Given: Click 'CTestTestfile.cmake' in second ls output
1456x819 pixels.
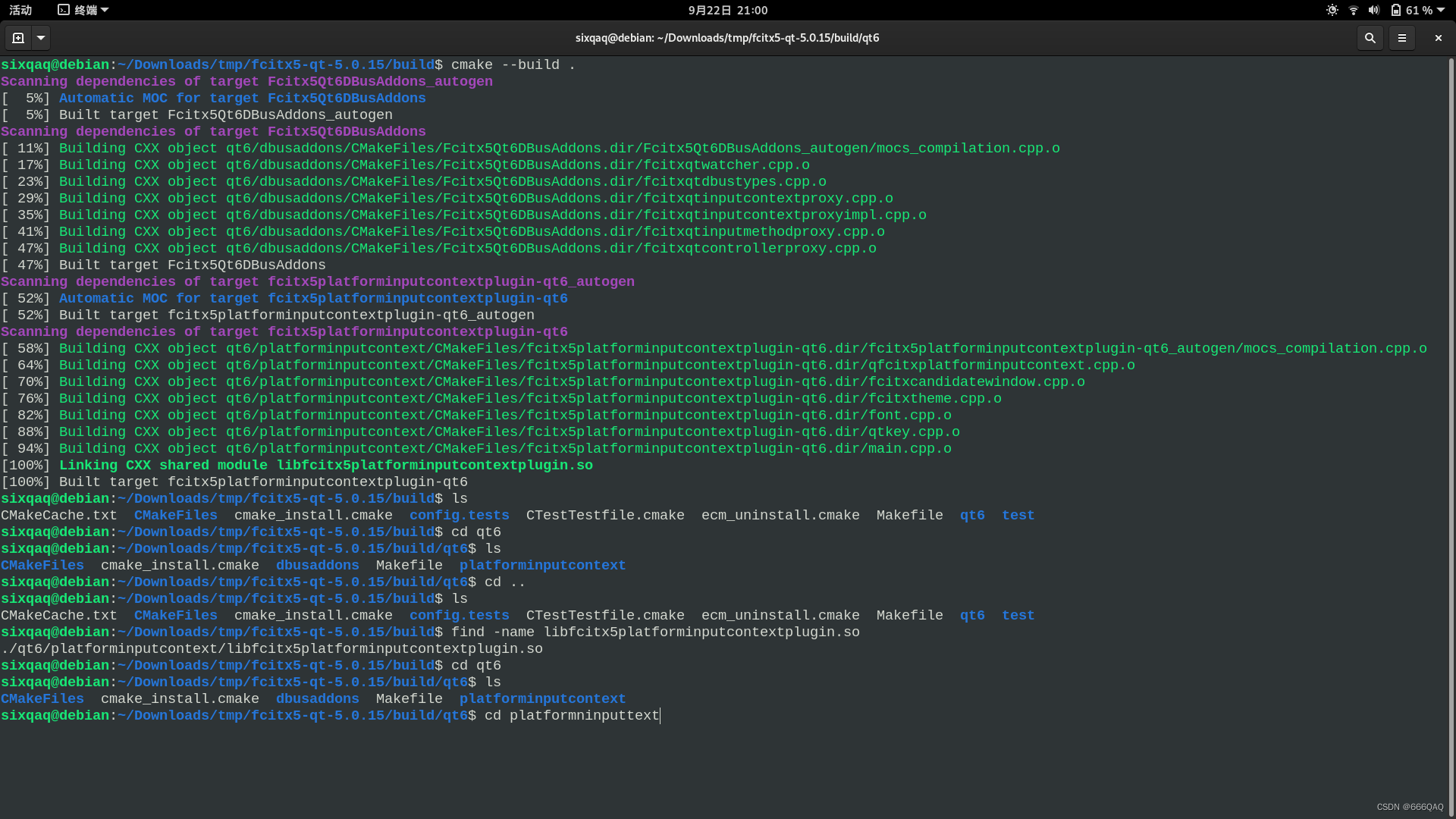Looking at the screenshot, I should coord(605,616).
